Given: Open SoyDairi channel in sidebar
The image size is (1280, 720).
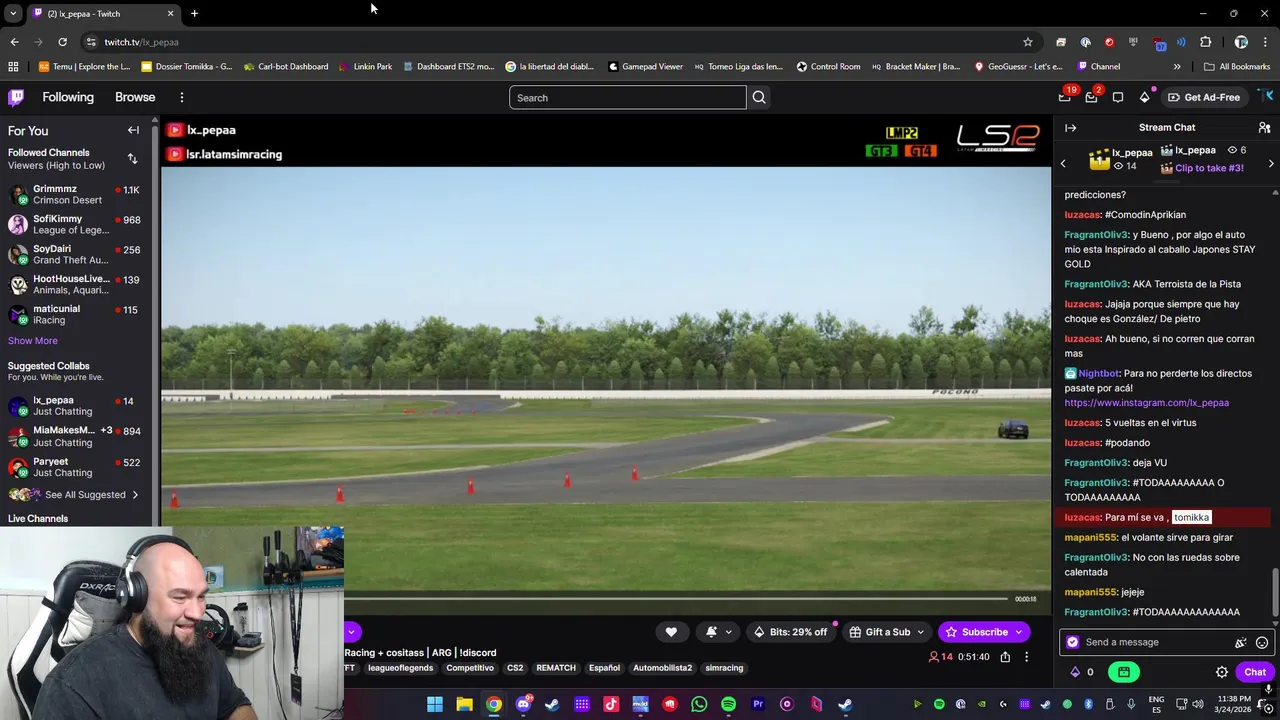Looking at the screenshot, I should coord(75,254).
